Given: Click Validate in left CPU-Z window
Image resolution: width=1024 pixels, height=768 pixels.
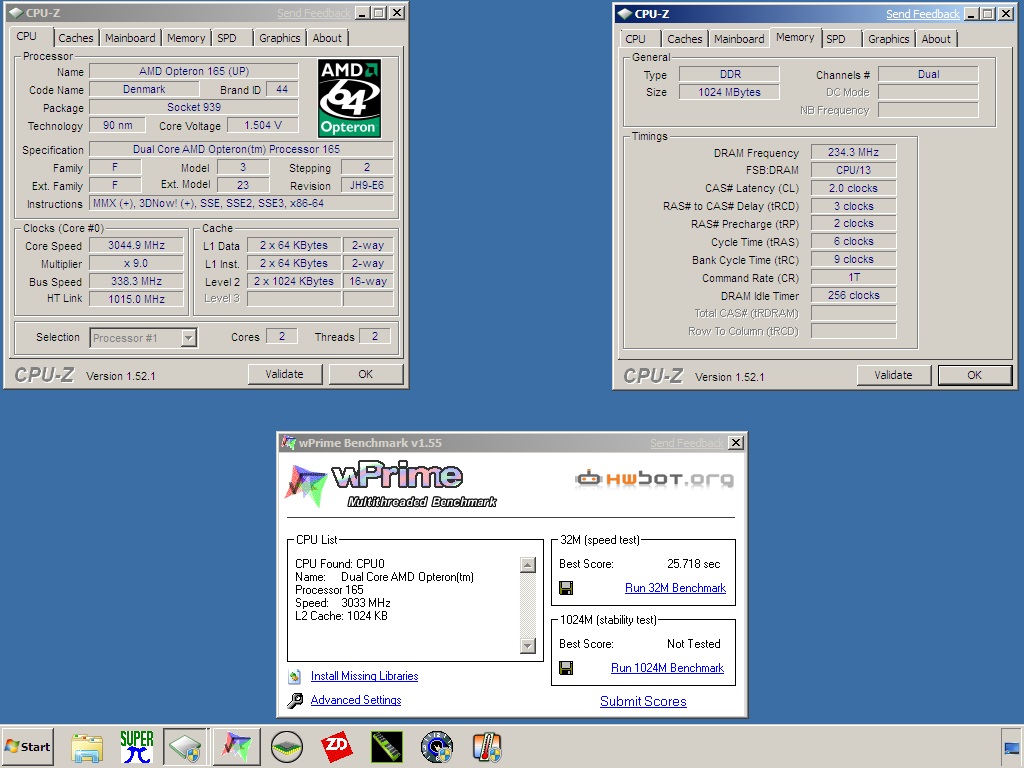Looking at the screenshot, I should click(285, 374).
